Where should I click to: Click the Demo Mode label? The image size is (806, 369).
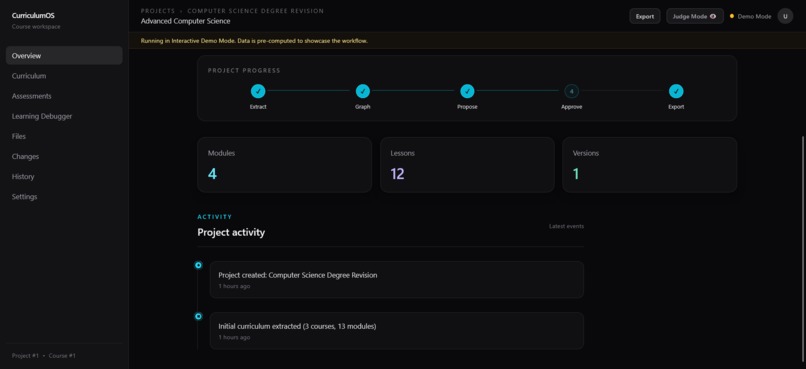click(x=754, y=16)
